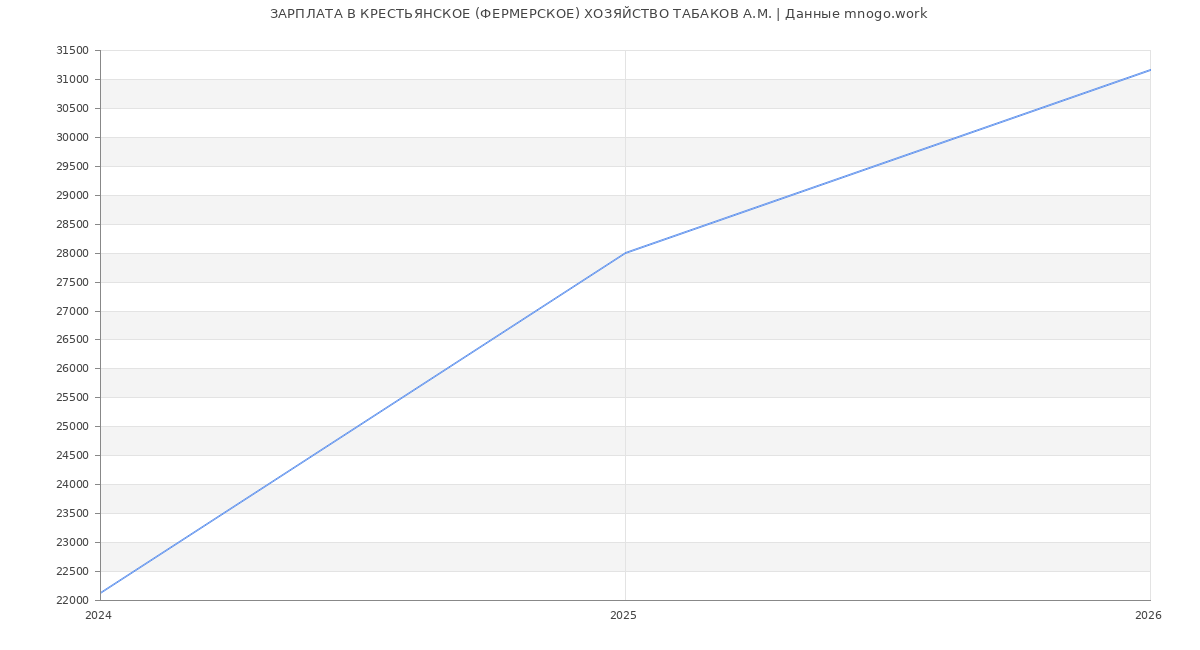Click the 2025 data point on the line
Viewport: 1200px width, 650px height.
pos(625,253)
